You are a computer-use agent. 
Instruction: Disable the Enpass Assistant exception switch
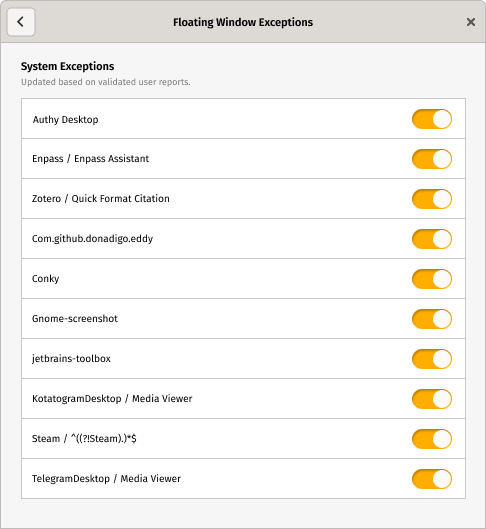pos(432,159)
